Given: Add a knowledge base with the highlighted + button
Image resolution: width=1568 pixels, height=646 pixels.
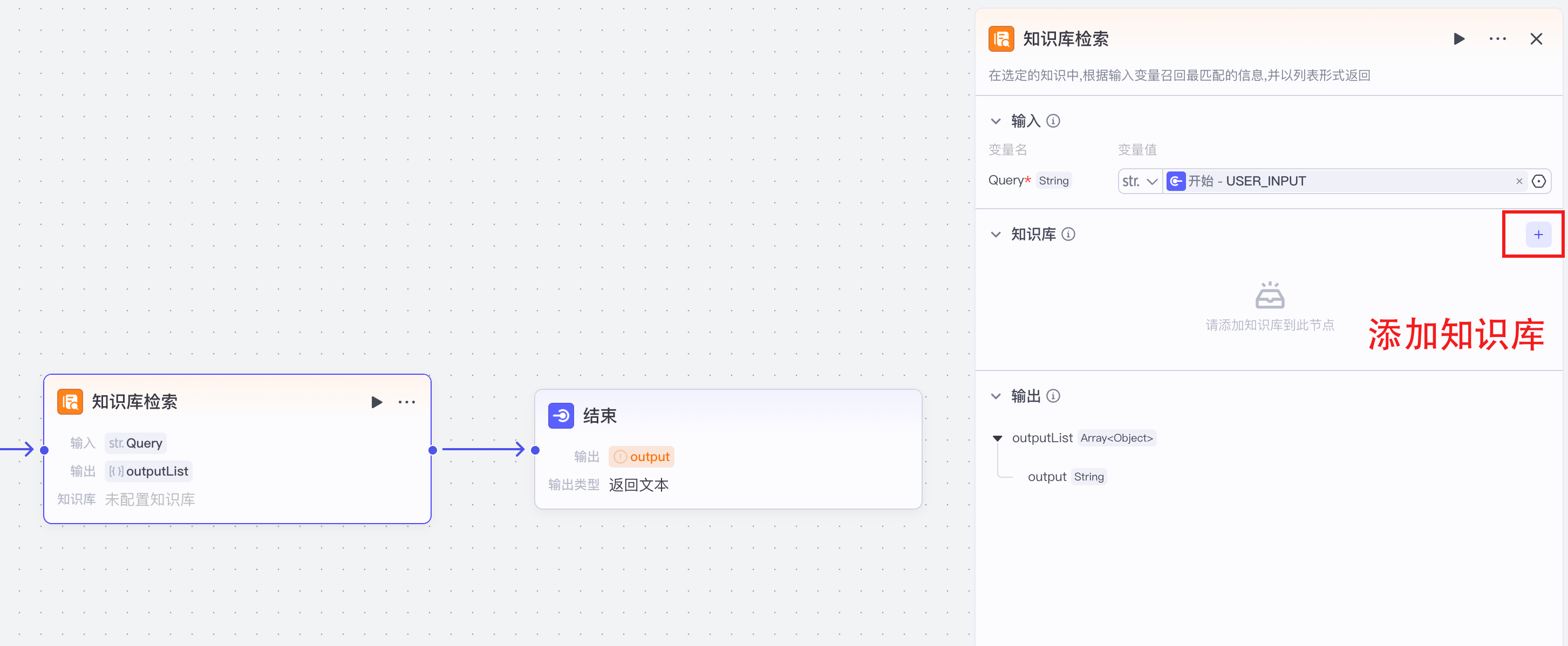Looking at the screenshot, I should pyautogui.click(x=1538, y=233).
